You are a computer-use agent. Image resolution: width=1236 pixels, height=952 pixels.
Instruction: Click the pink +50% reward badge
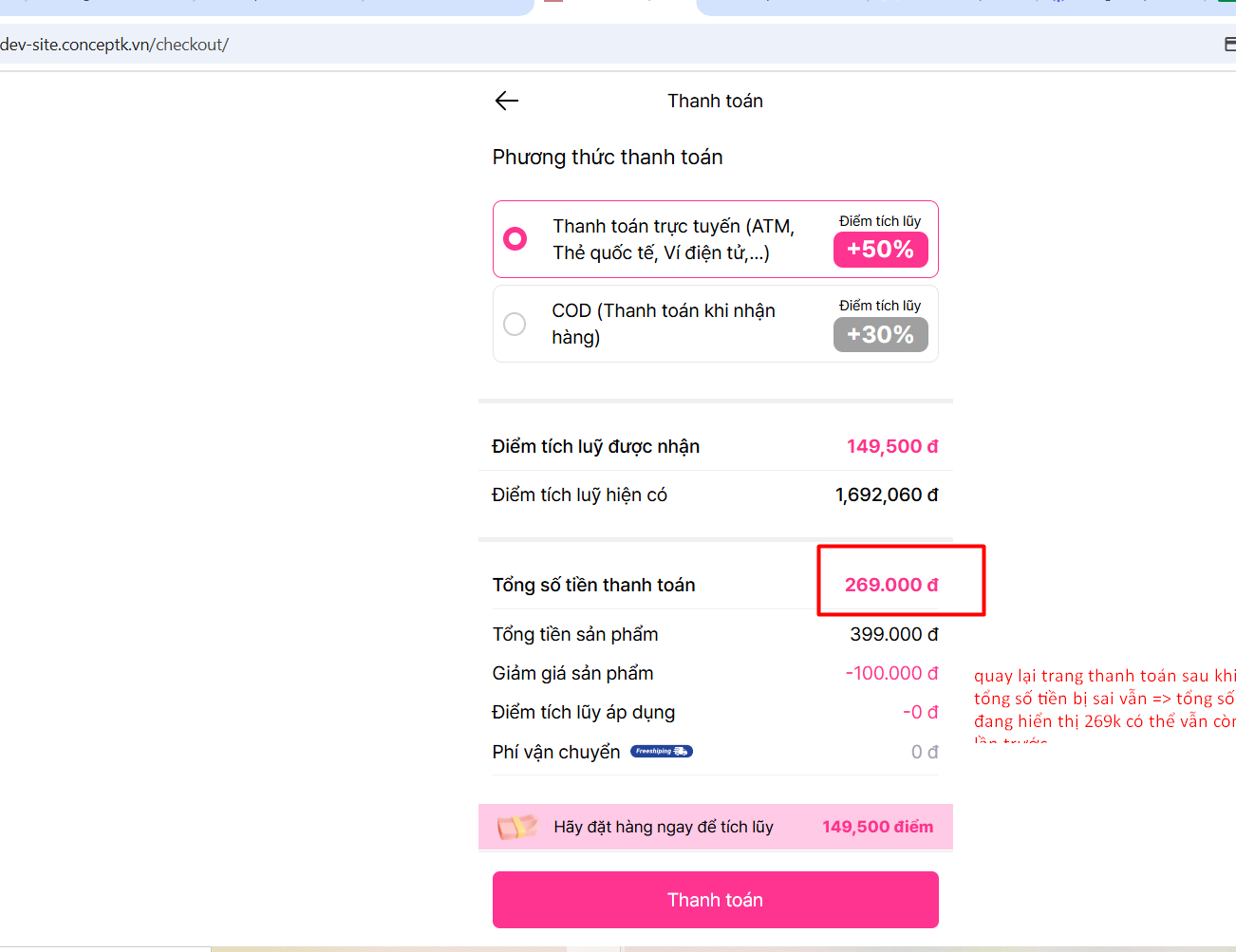880,250
